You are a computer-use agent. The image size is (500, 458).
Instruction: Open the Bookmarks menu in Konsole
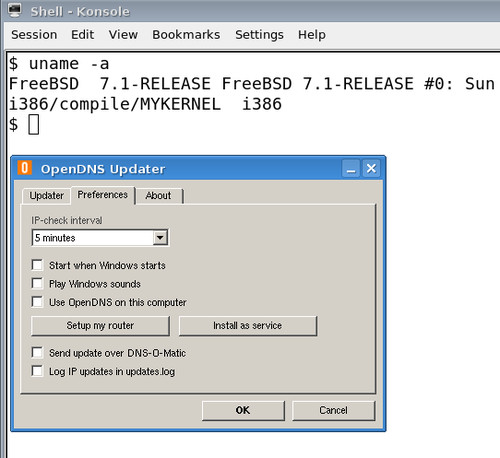click(186, 35)
